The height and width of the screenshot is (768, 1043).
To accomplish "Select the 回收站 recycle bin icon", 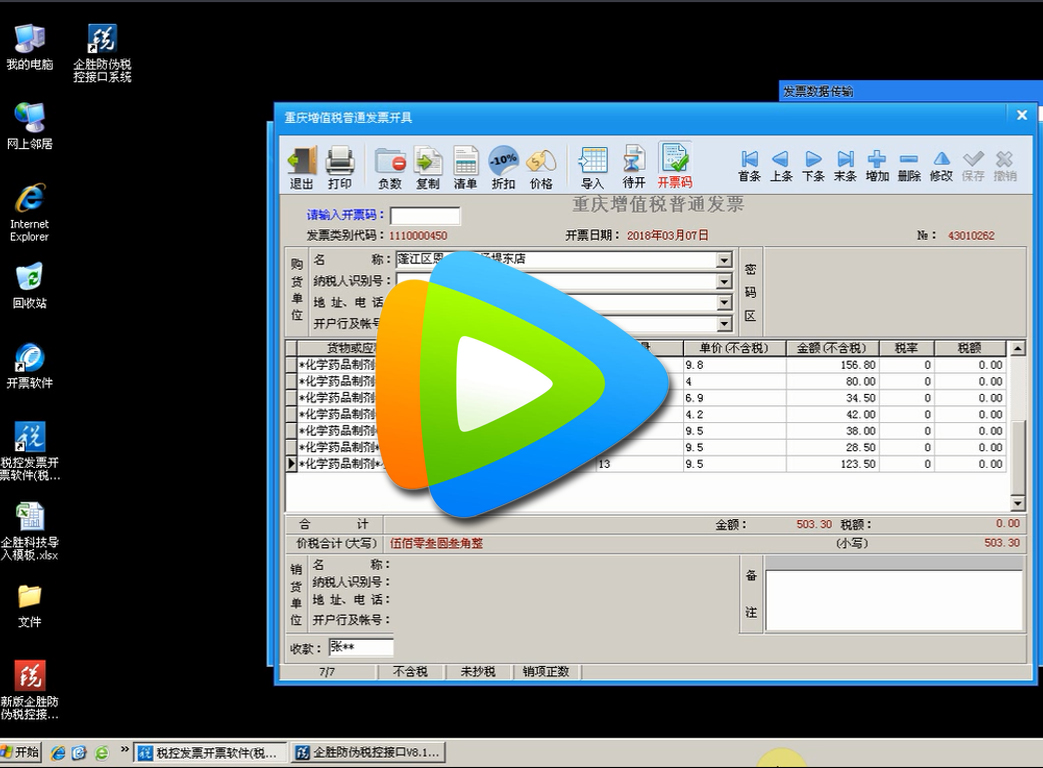I will (x=29, y=286).
